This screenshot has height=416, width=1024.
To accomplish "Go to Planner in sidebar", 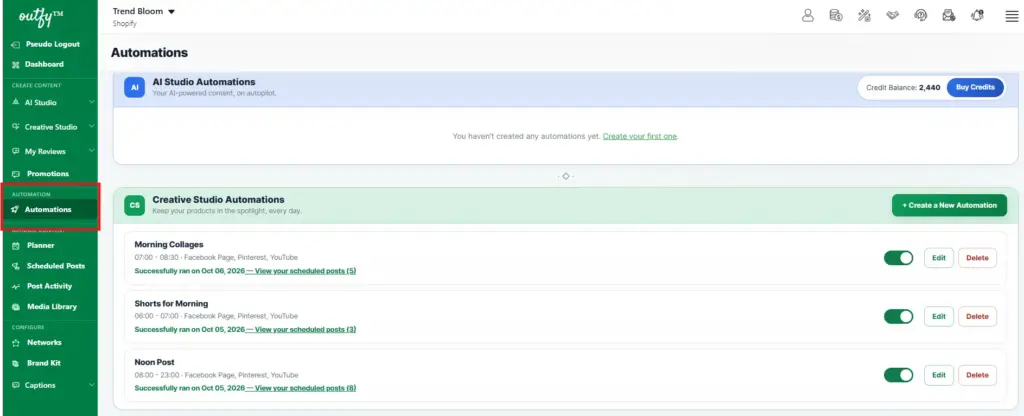I will coord(40,246).
